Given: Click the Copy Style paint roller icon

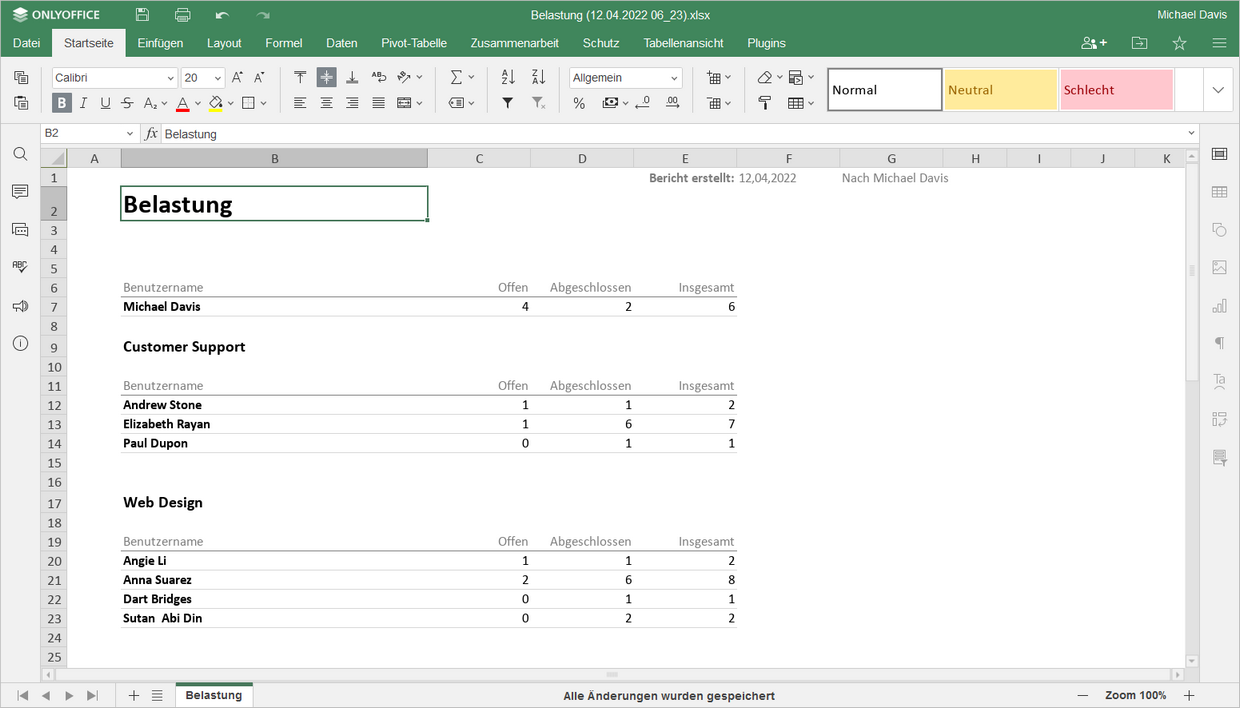Looking at the screenshot, I should [764, 102].
